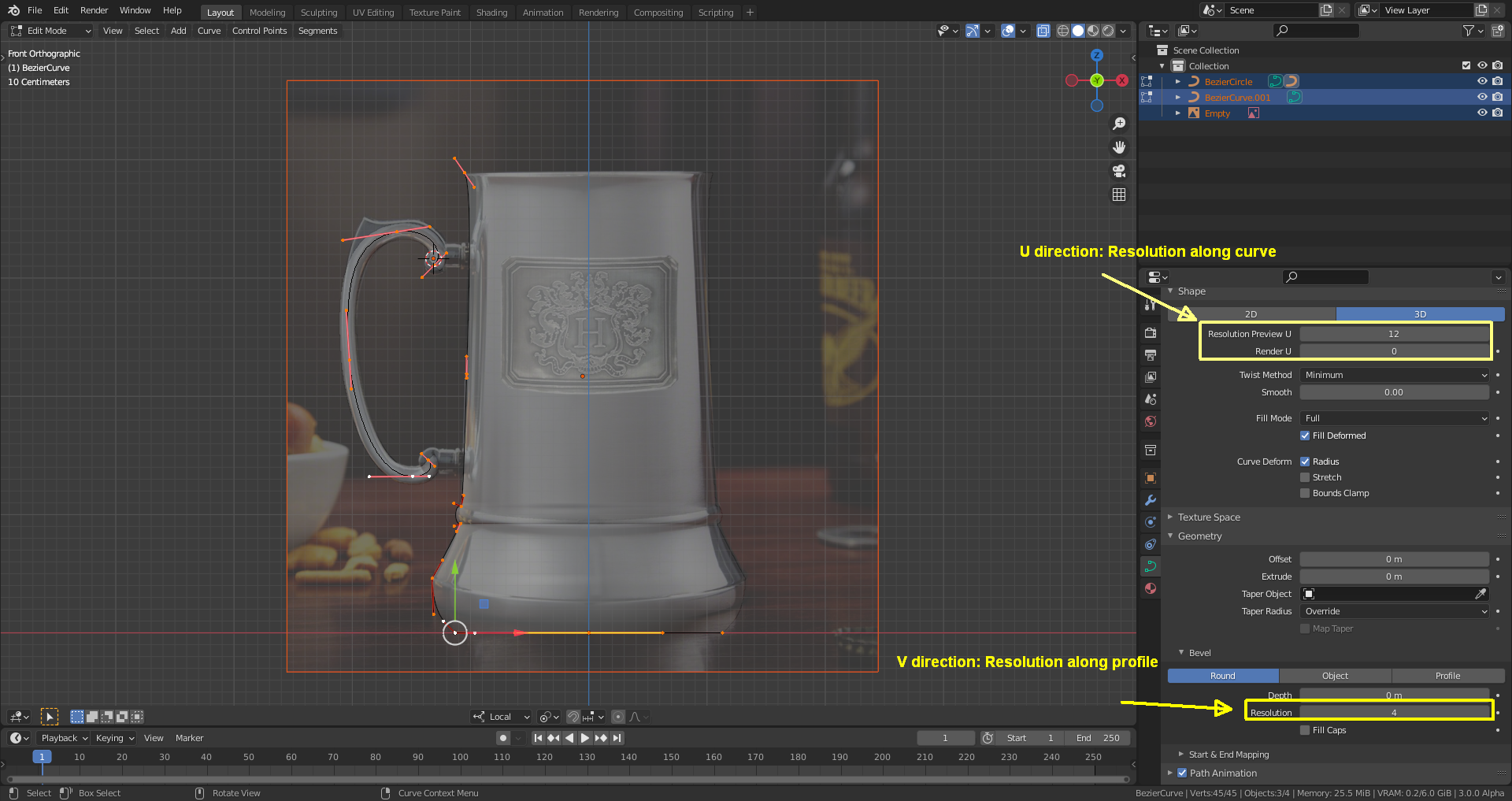
Task: Click the zoom magnifier viewport navigation icon
Action: point(1119,124)
